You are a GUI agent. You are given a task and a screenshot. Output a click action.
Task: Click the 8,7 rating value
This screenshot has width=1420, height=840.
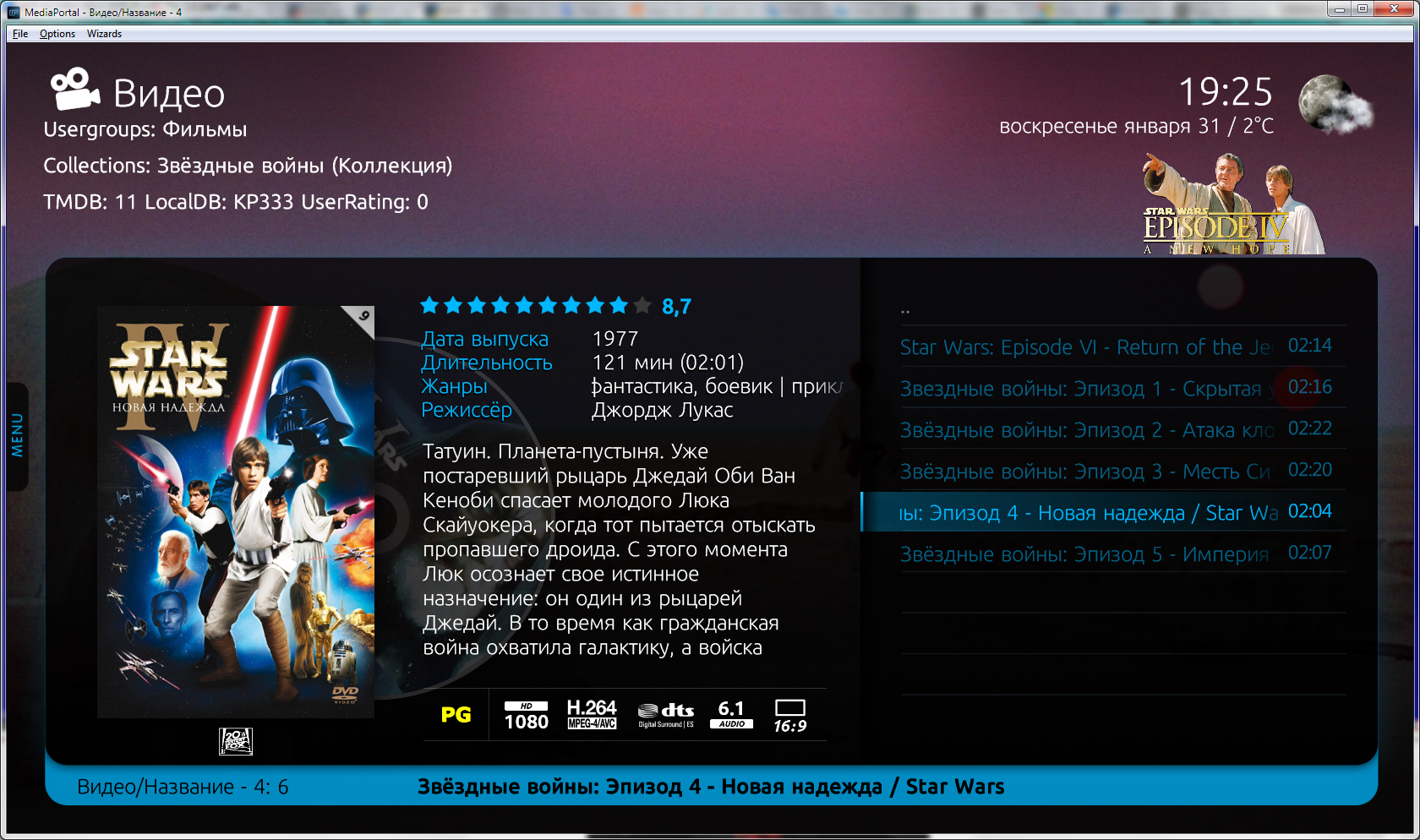[676, 306]
